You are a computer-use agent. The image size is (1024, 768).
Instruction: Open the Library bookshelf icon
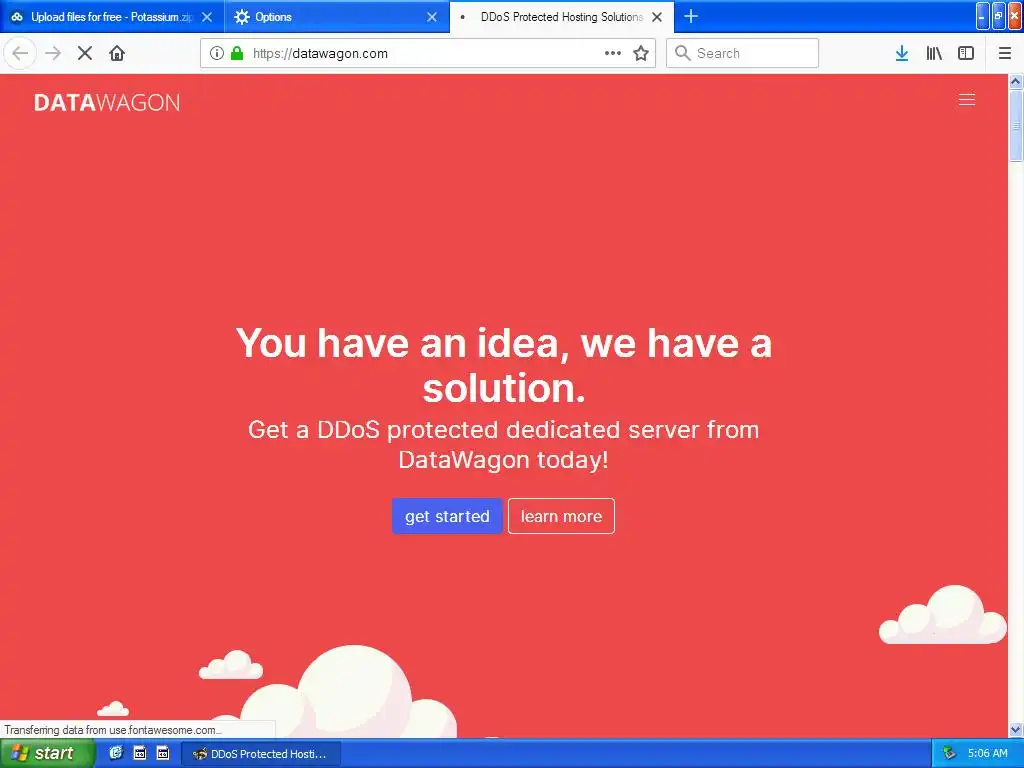[934, 54]
